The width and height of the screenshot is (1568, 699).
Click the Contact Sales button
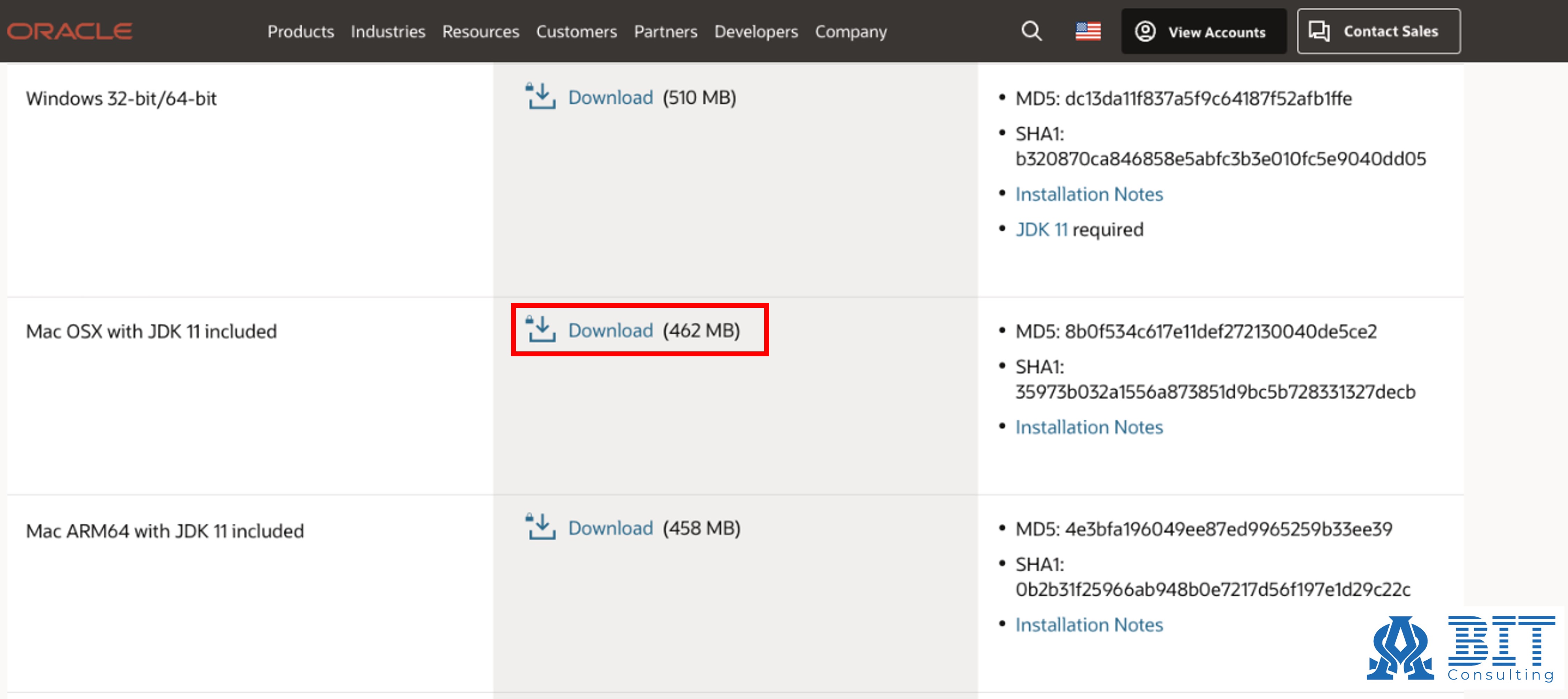point(1378,31)
